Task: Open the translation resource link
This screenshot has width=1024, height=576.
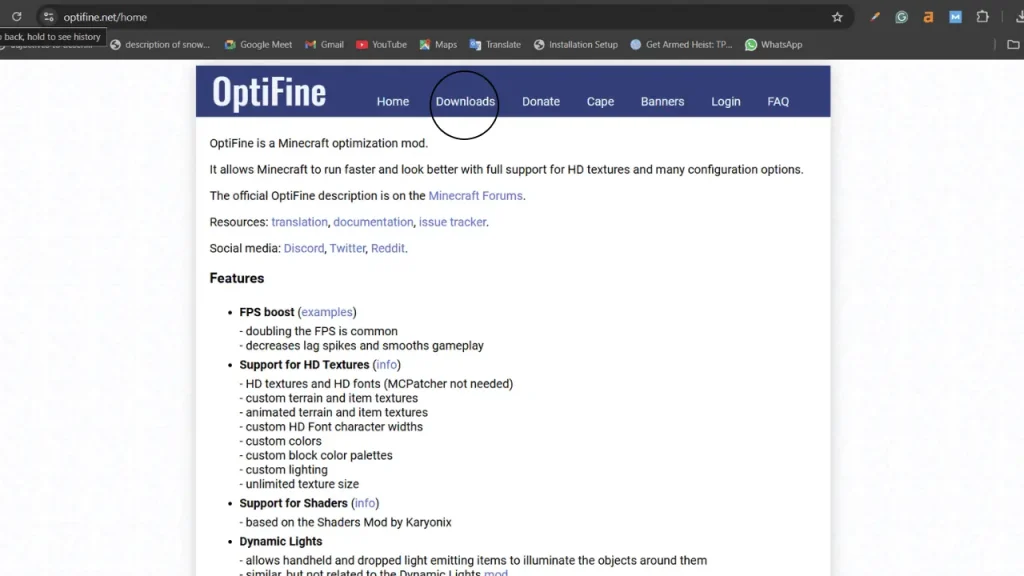Action: coord(300,222)
